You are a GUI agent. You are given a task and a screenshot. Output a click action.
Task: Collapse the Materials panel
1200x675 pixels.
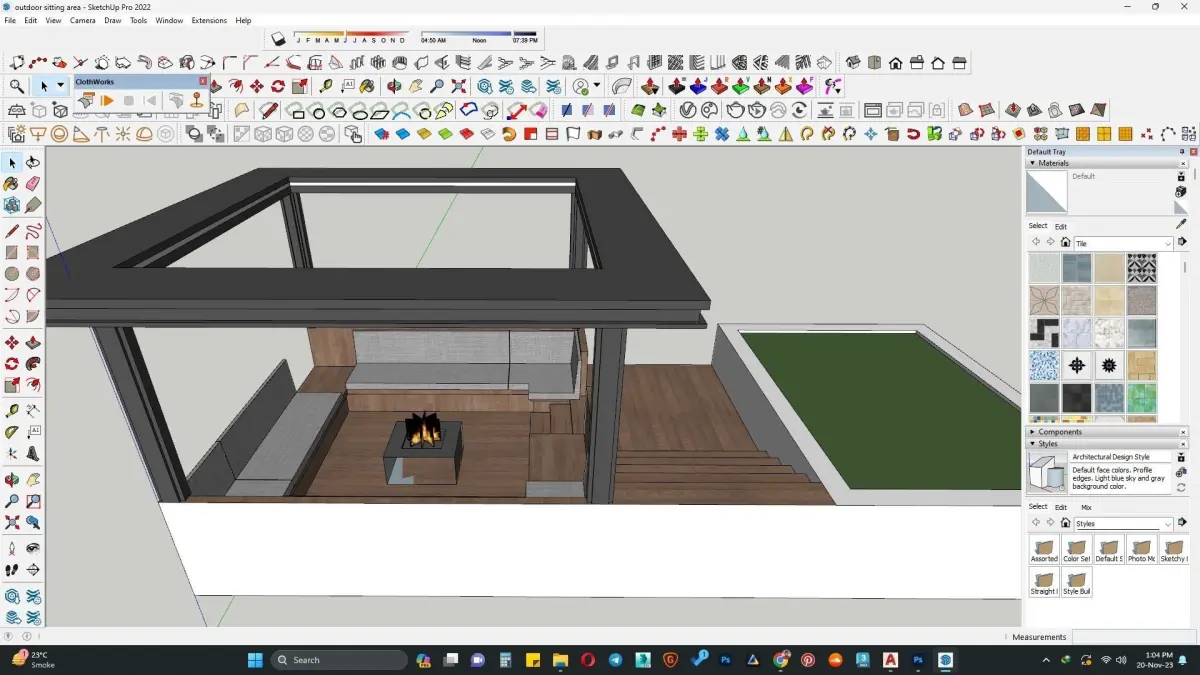[x=1033, y=163]
